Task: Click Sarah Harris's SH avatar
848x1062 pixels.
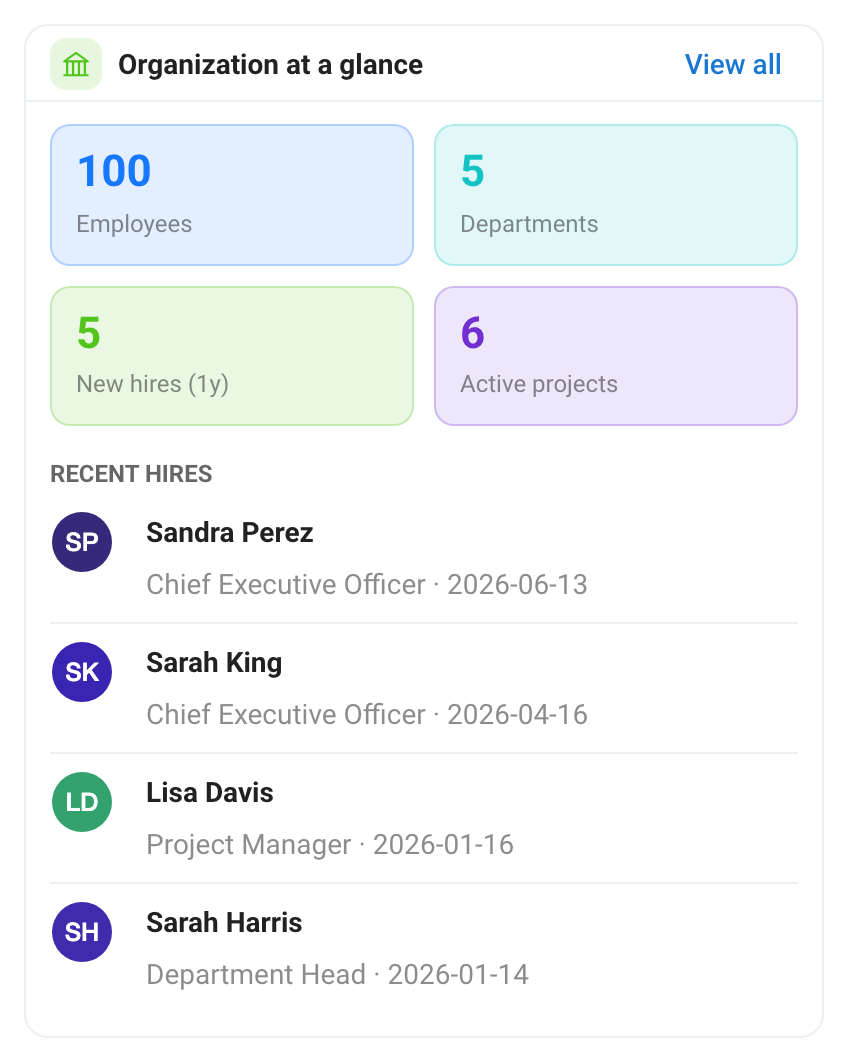Action: [x=82, y=932]
